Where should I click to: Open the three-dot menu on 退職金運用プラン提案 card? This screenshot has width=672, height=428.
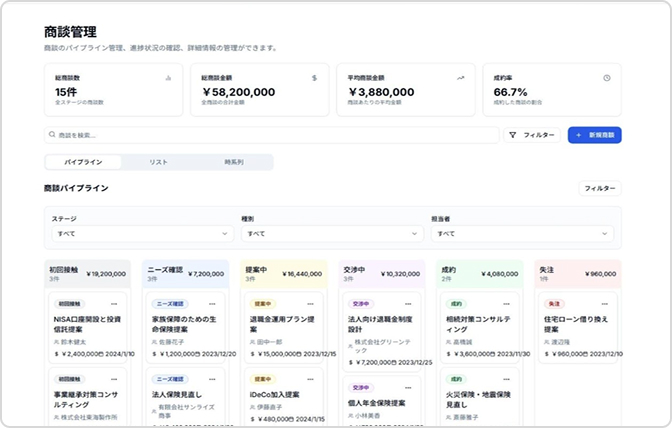(x=311, y=303)
